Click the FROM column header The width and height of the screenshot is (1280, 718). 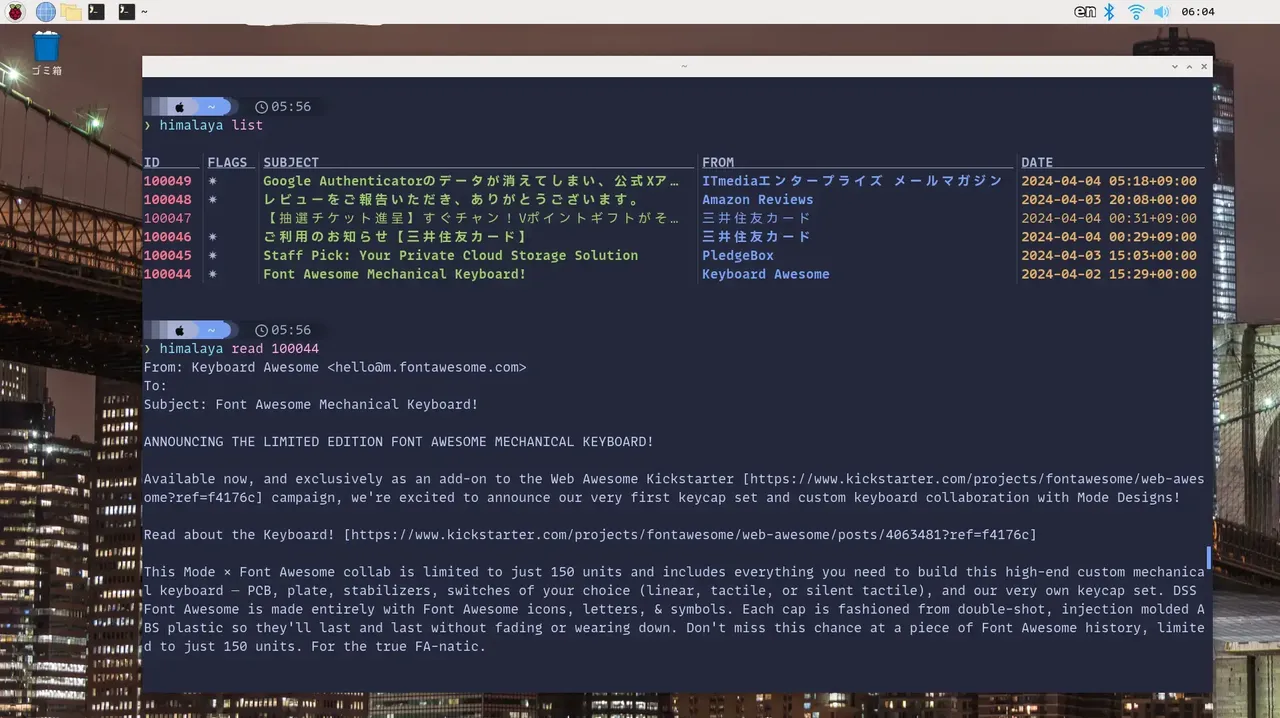718,162
